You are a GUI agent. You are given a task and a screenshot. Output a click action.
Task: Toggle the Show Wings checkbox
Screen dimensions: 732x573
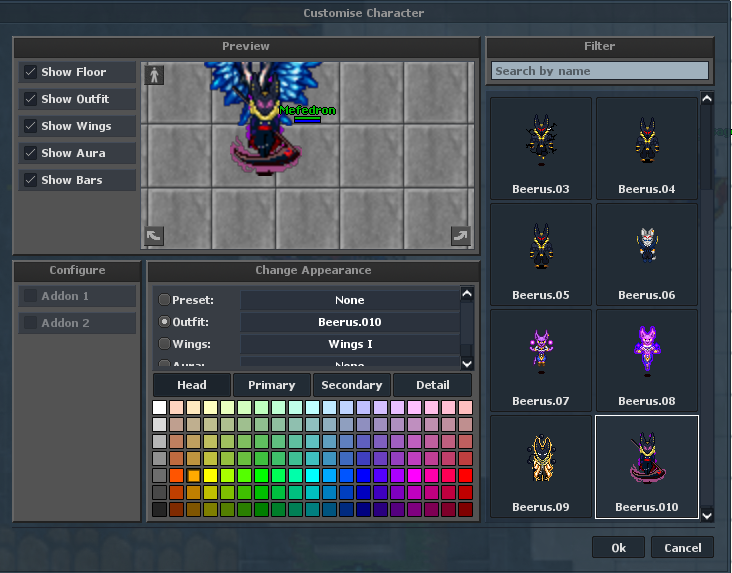(x=31, y=126)
